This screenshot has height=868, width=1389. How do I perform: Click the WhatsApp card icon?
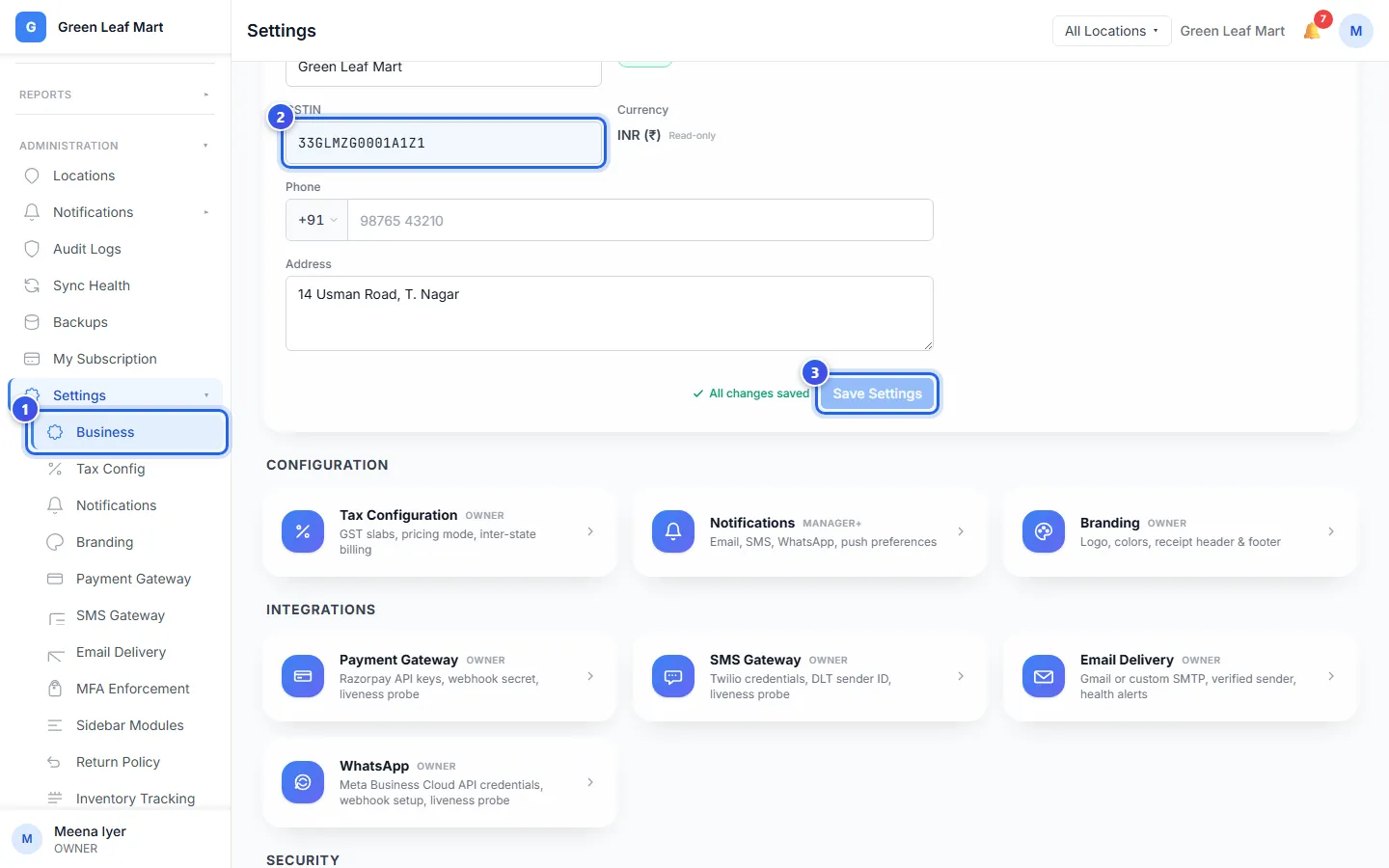[303, 782]
